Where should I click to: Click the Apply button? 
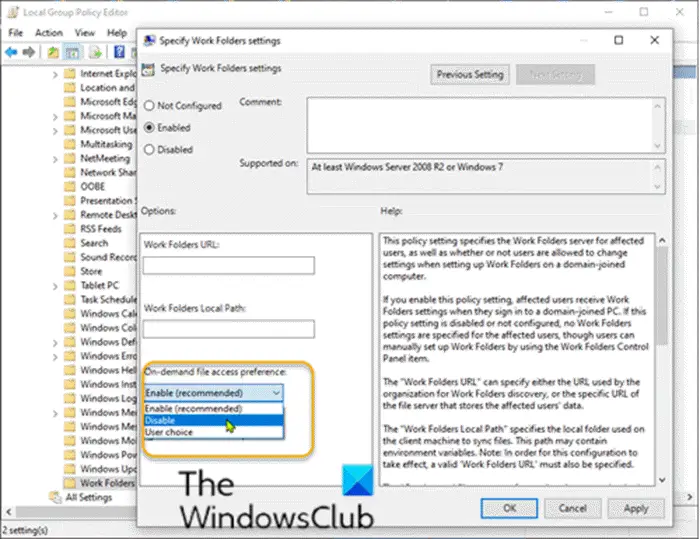tap(636, 508)
